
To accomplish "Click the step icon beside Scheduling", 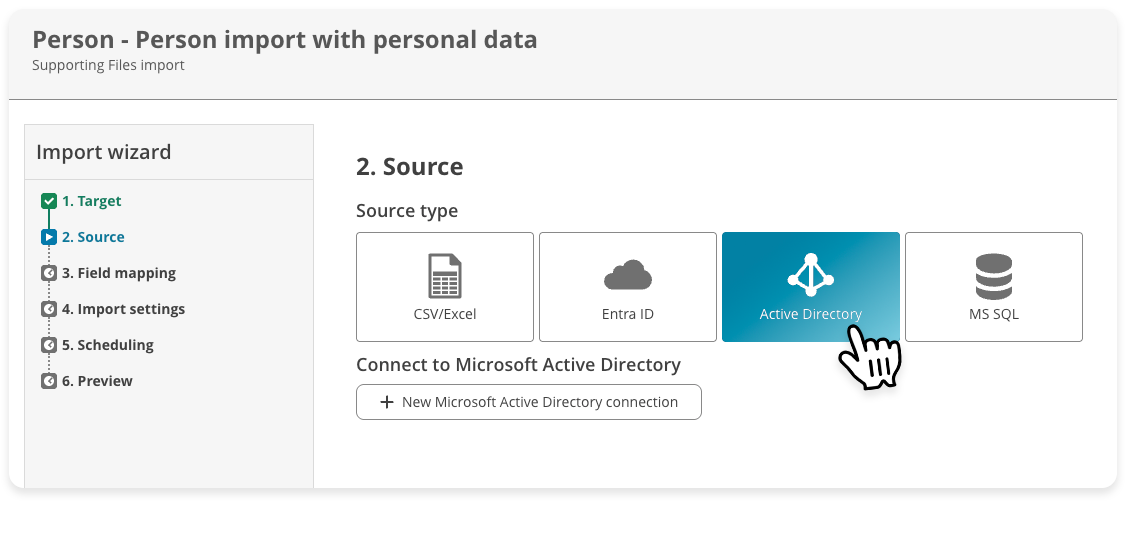I will [x=48, y=345].
